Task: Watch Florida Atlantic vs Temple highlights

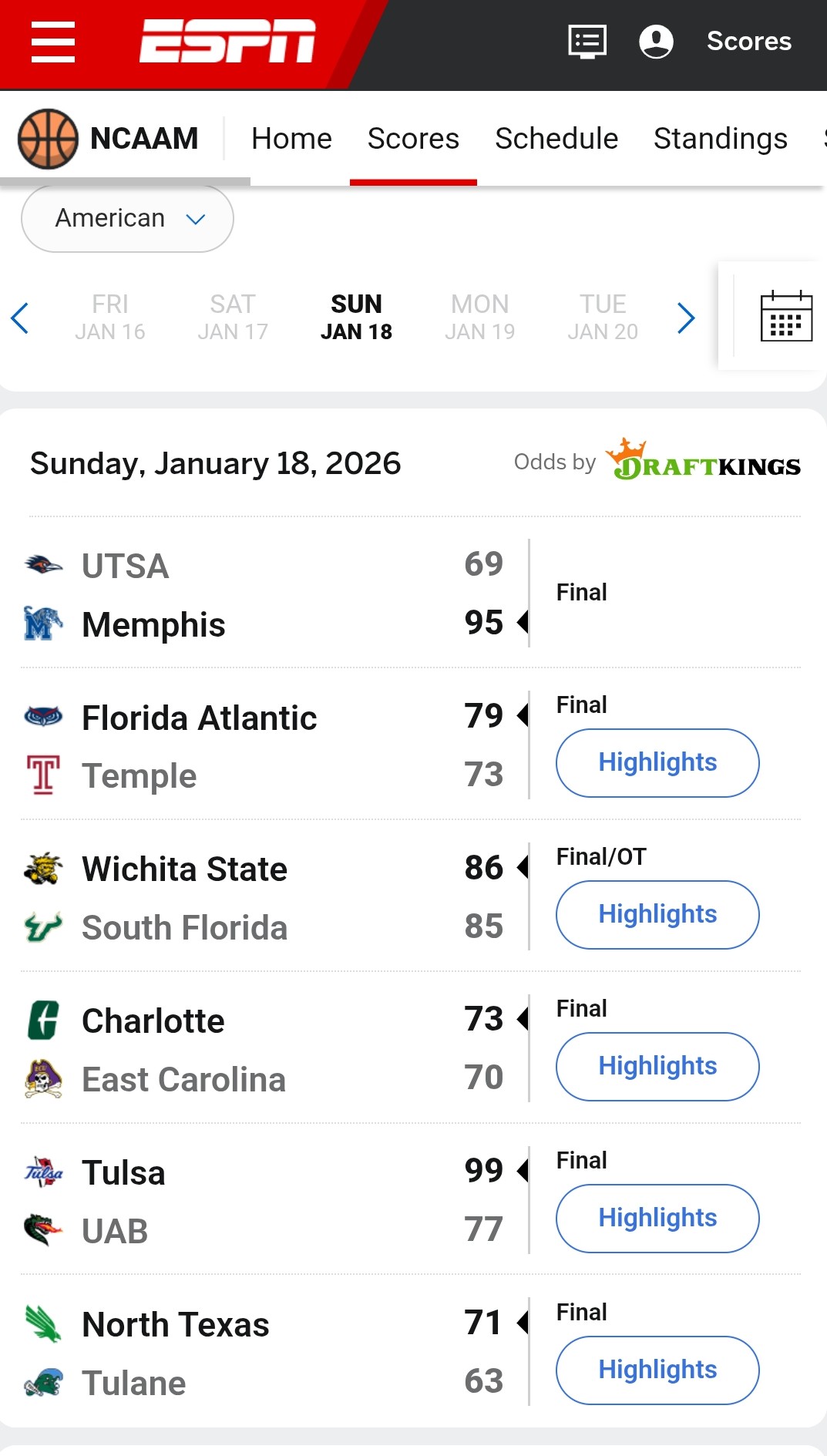Action: pos(657,762)
